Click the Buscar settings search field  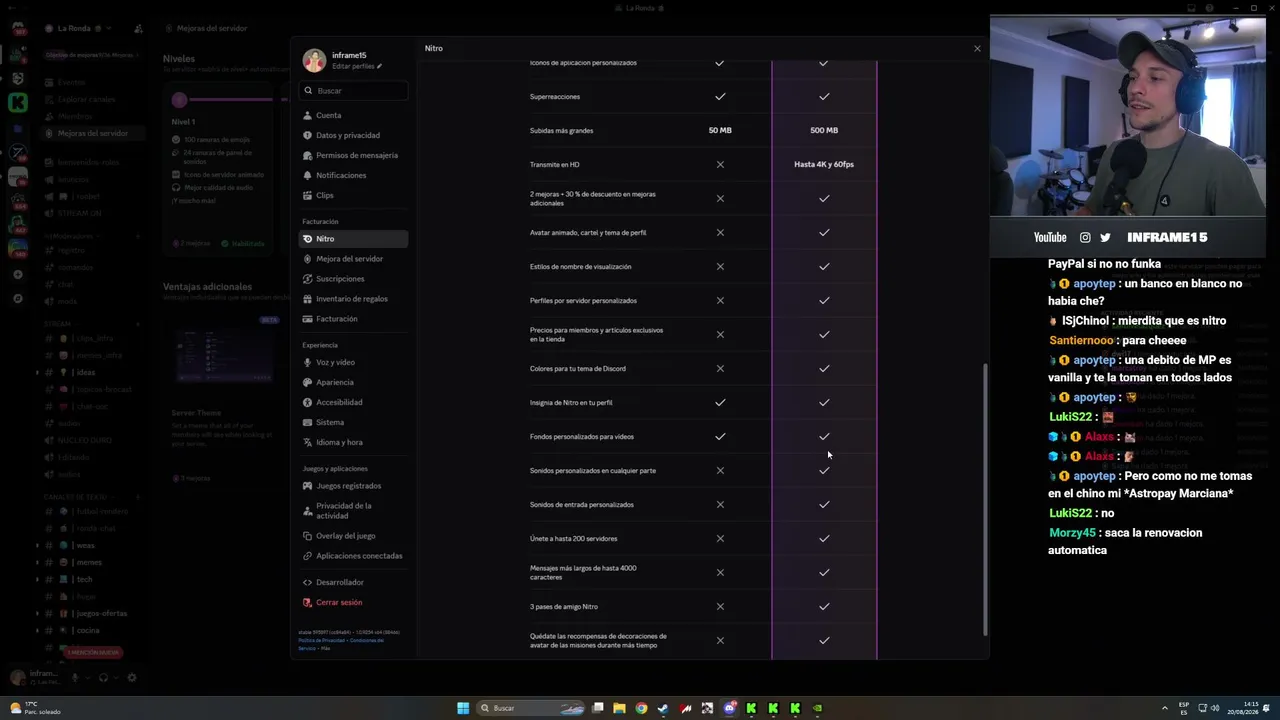click(353, 90)
